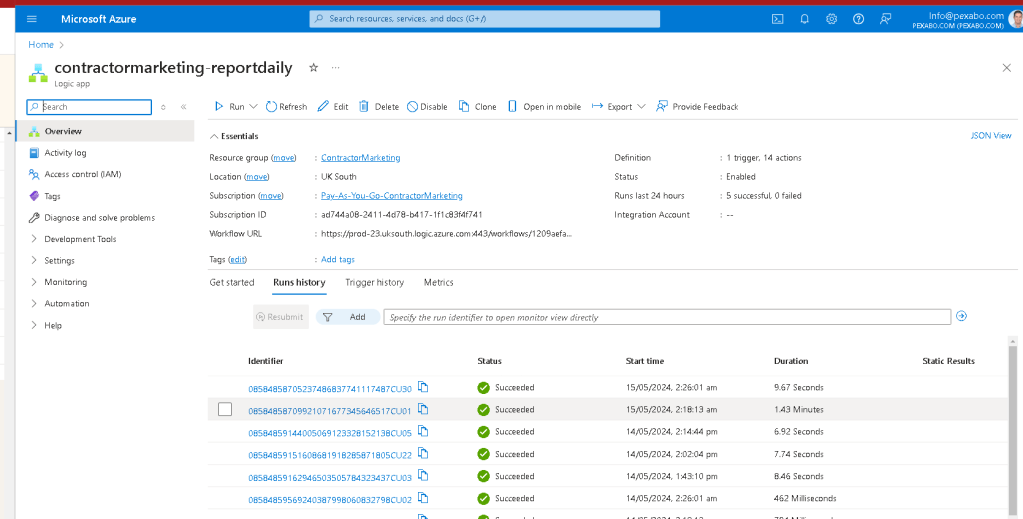Click the go arrow next to run identifier field
The width and height of the screenshot is (1023, 519).
[x=961, y=316]
